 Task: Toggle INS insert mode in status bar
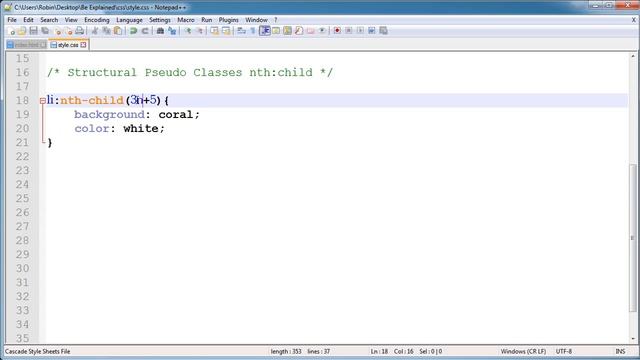pos(620,351)
